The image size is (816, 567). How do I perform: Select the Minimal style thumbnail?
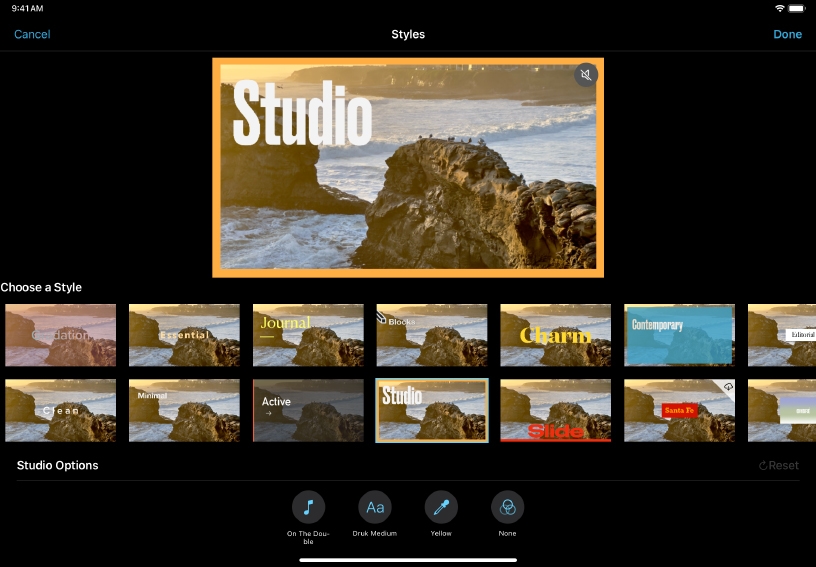[x=184, y=410]
